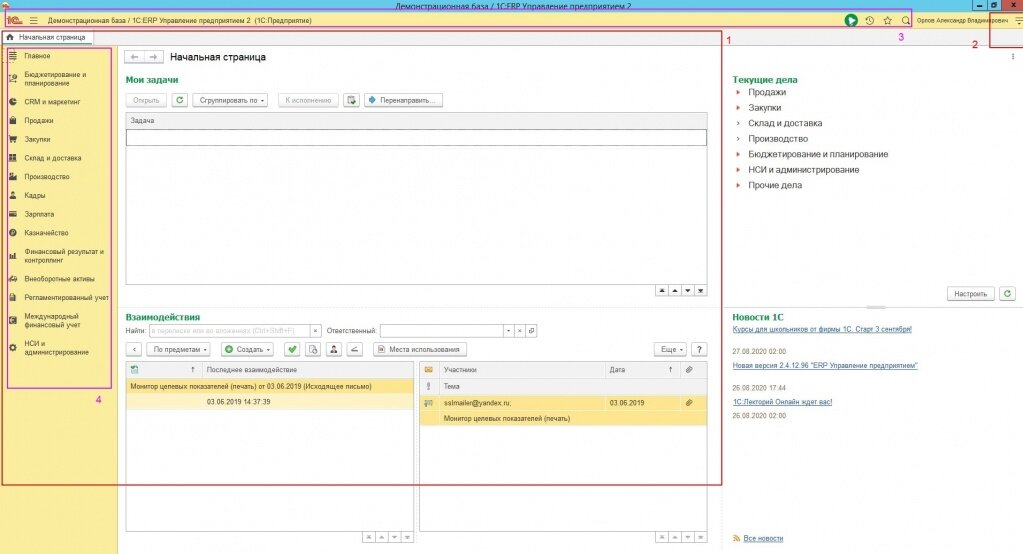Open the Все новости link
This screenshot has width=1023, height=554.
tap(763, 538)
